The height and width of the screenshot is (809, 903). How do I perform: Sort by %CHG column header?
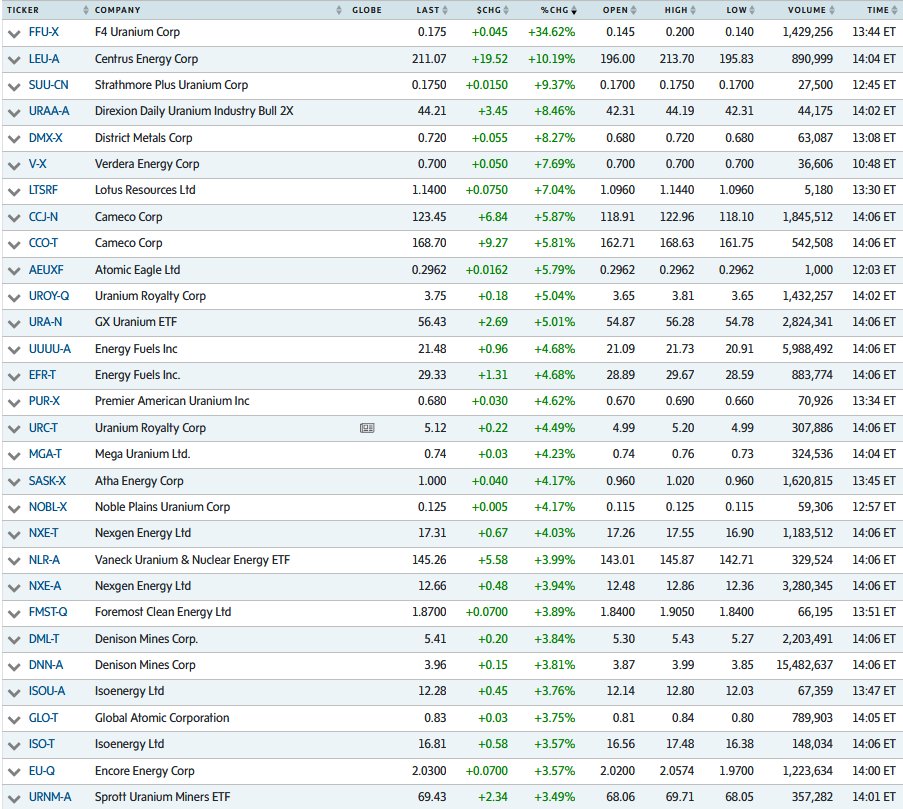tap(554, 10)
